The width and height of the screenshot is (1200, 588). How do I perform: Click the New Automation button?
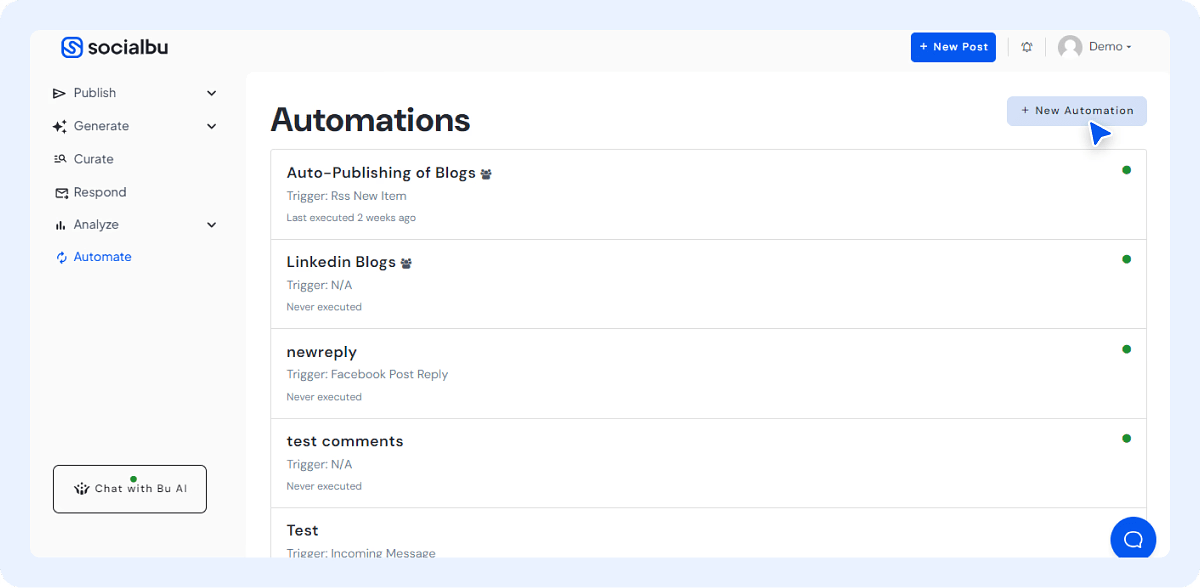pos(1077,111)
